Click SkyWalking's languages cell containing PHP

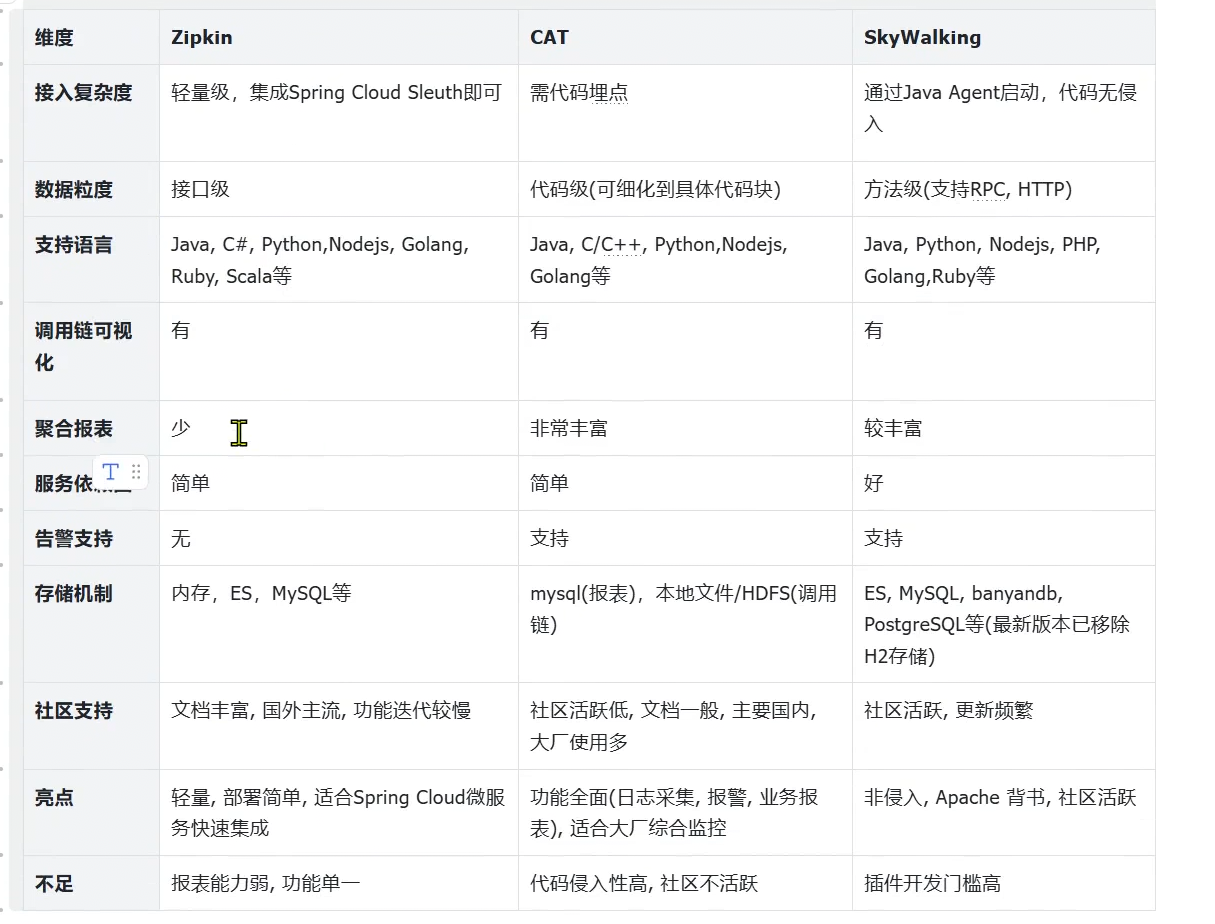1004,260
